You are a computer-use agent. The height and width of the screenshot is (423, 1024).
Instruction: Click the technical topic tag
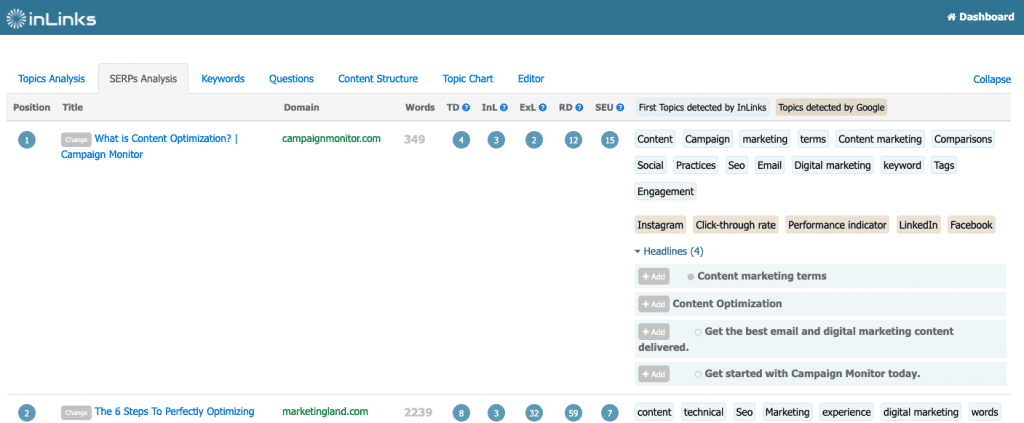click(703, 413)
